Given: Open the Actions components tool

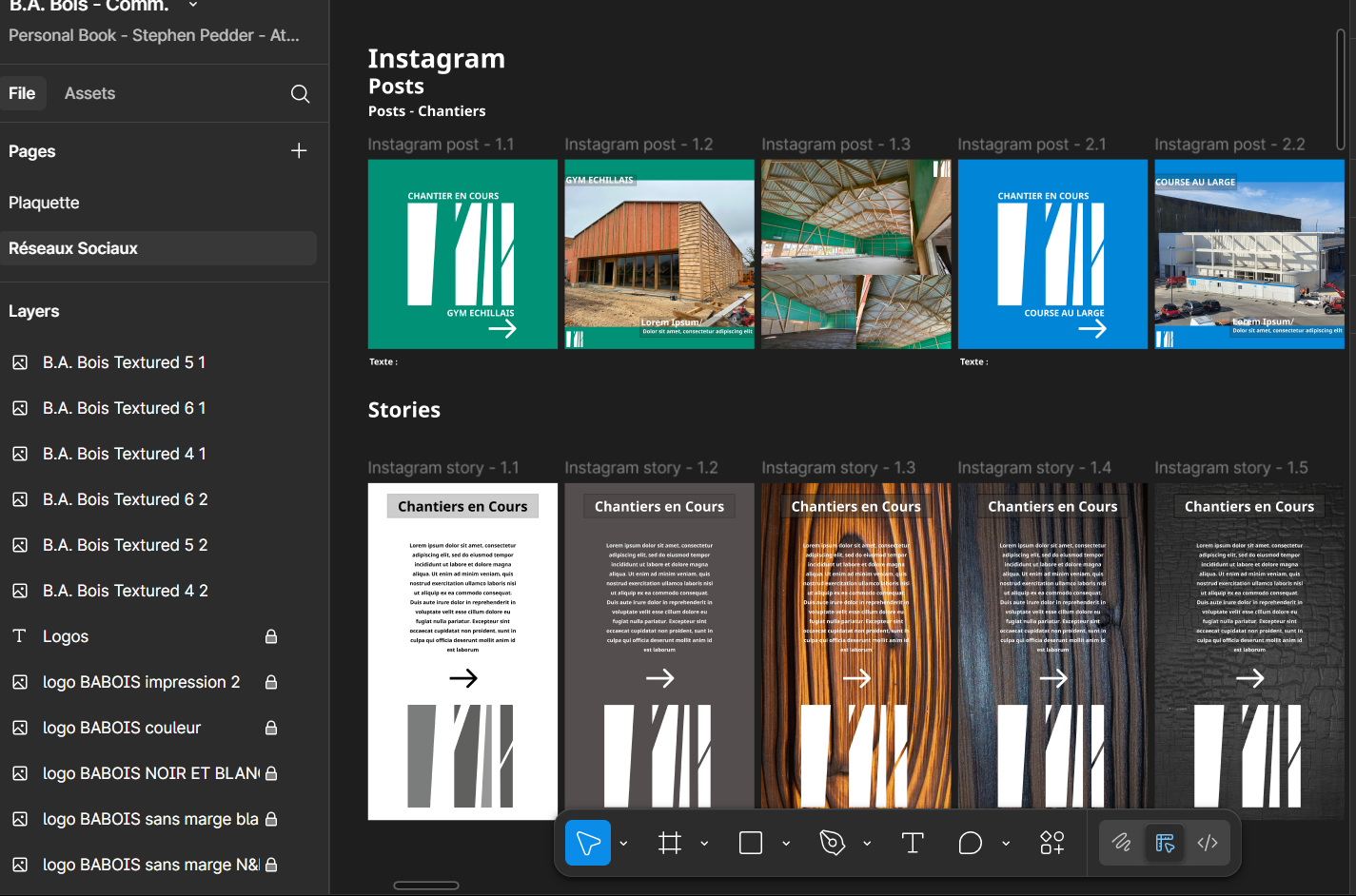Looking at the screenshot, I should point(1051,843).
